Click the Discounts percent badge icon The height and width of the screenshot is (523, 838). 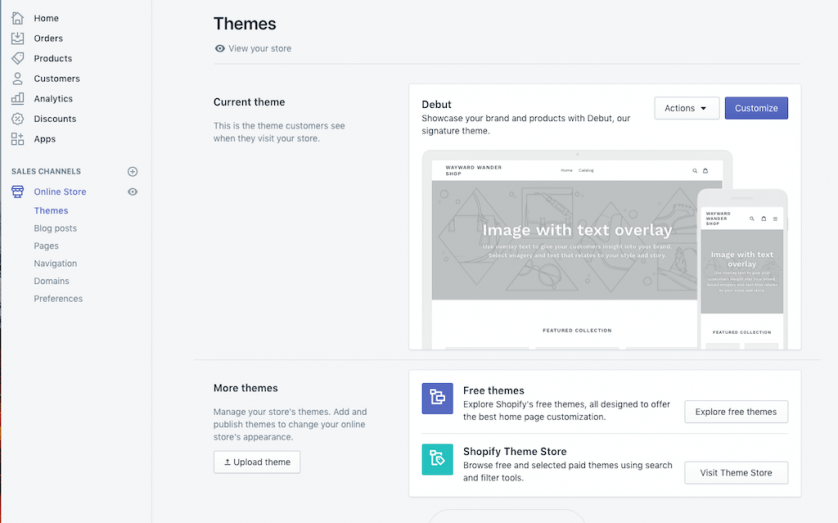click(17, 119)
